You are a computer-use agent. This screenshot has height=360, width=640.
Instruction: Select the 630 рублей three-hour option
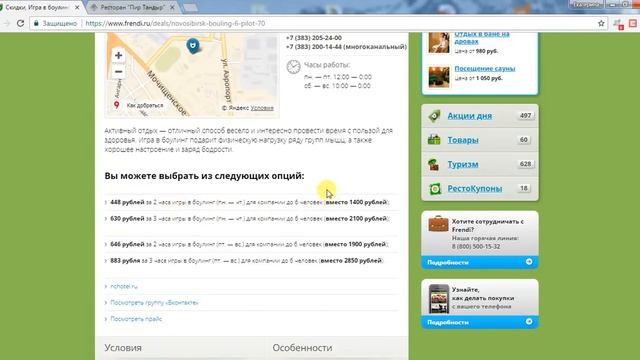click(250, 218)
